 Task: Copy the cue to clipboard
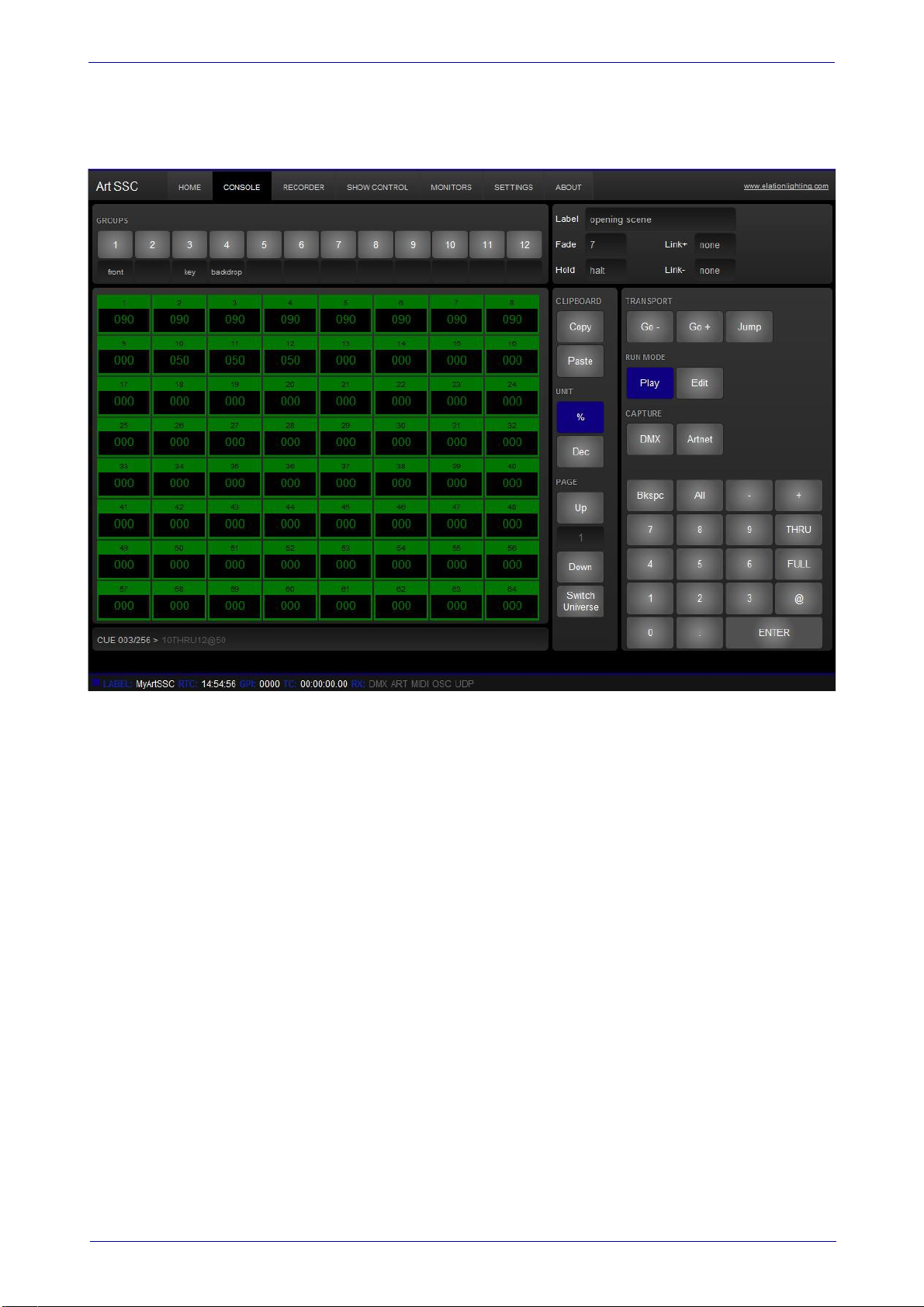(580, 327)
